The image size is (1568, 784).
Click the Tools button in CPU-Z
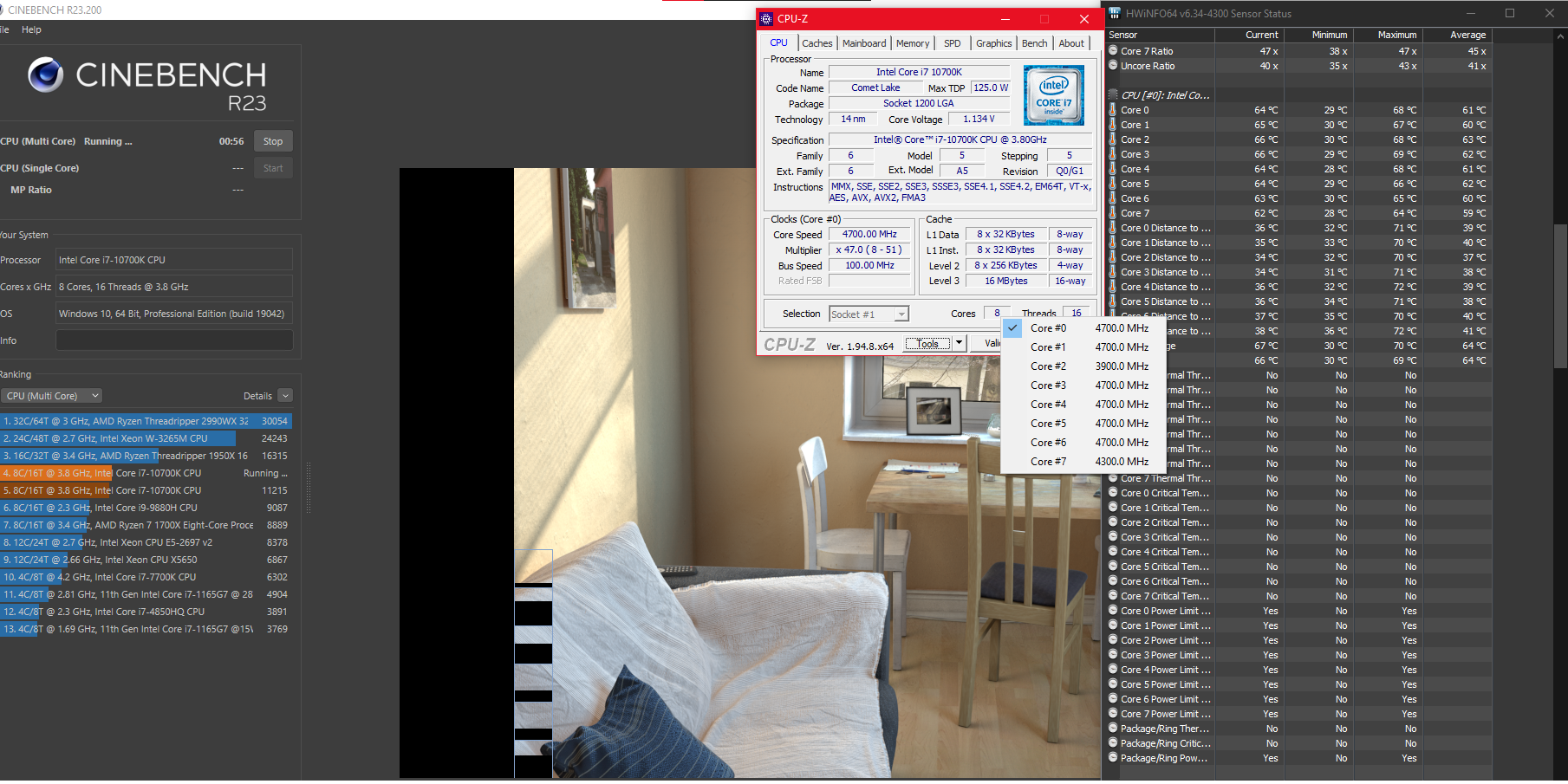point(927,343)
